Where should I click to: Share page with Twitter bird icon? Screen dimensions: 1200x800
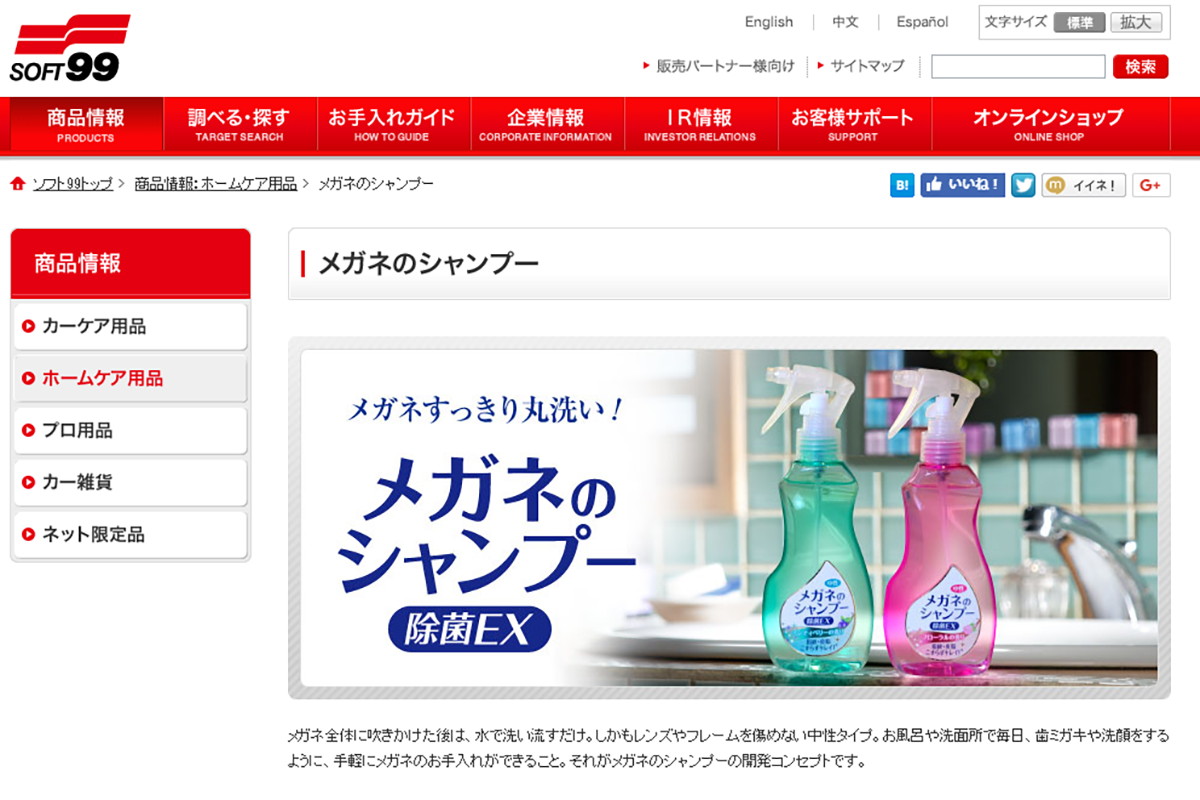tap(1023, 185)
